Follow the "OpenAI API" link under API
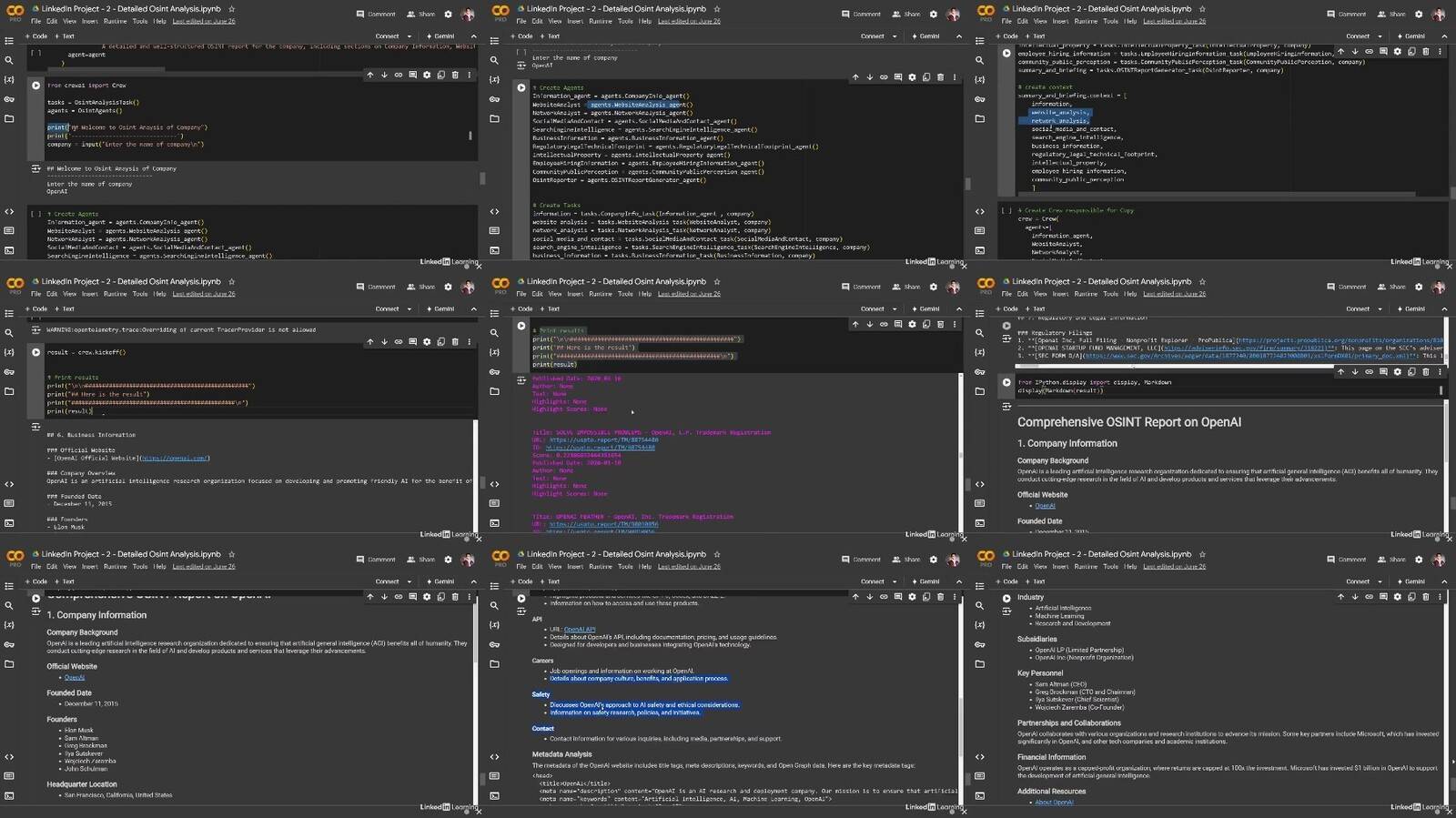 pos(580,630)
